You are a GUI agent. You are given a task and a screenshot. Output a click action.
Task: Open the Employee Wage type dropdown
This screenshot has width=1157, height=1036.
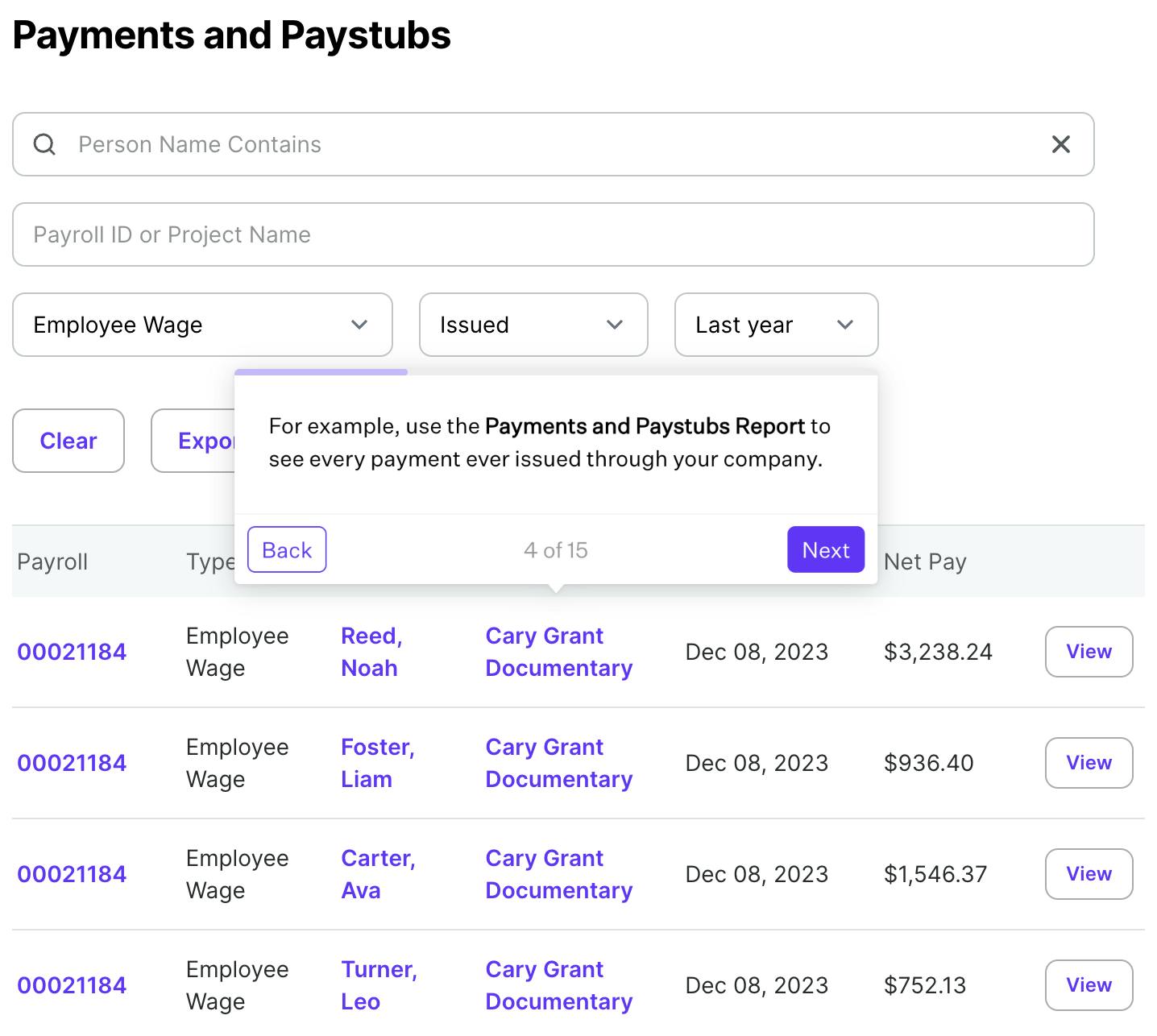pyautogui.click(x=202, y=325)
